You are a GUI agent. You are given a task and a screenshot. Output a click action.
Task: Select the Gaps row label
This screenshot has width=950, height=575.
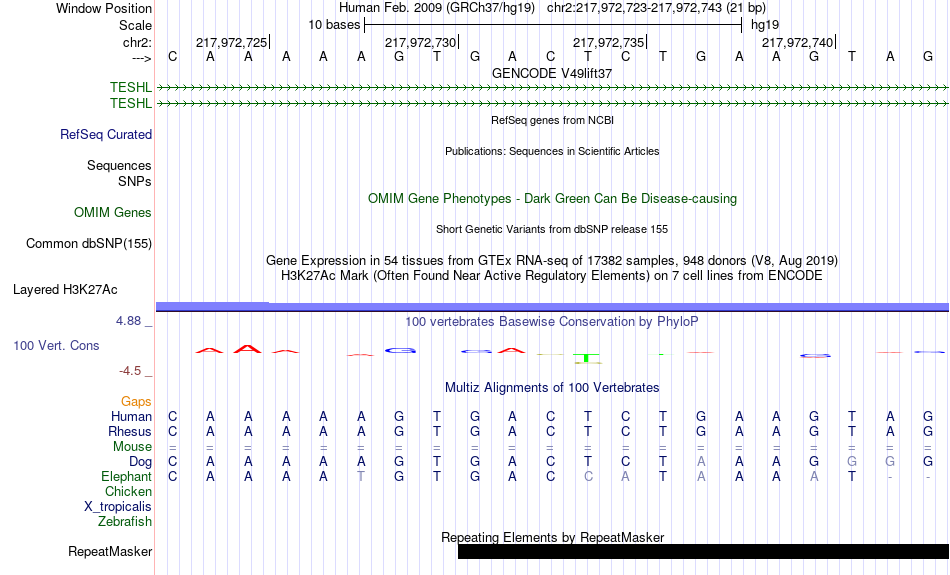[x=136, y=401]
